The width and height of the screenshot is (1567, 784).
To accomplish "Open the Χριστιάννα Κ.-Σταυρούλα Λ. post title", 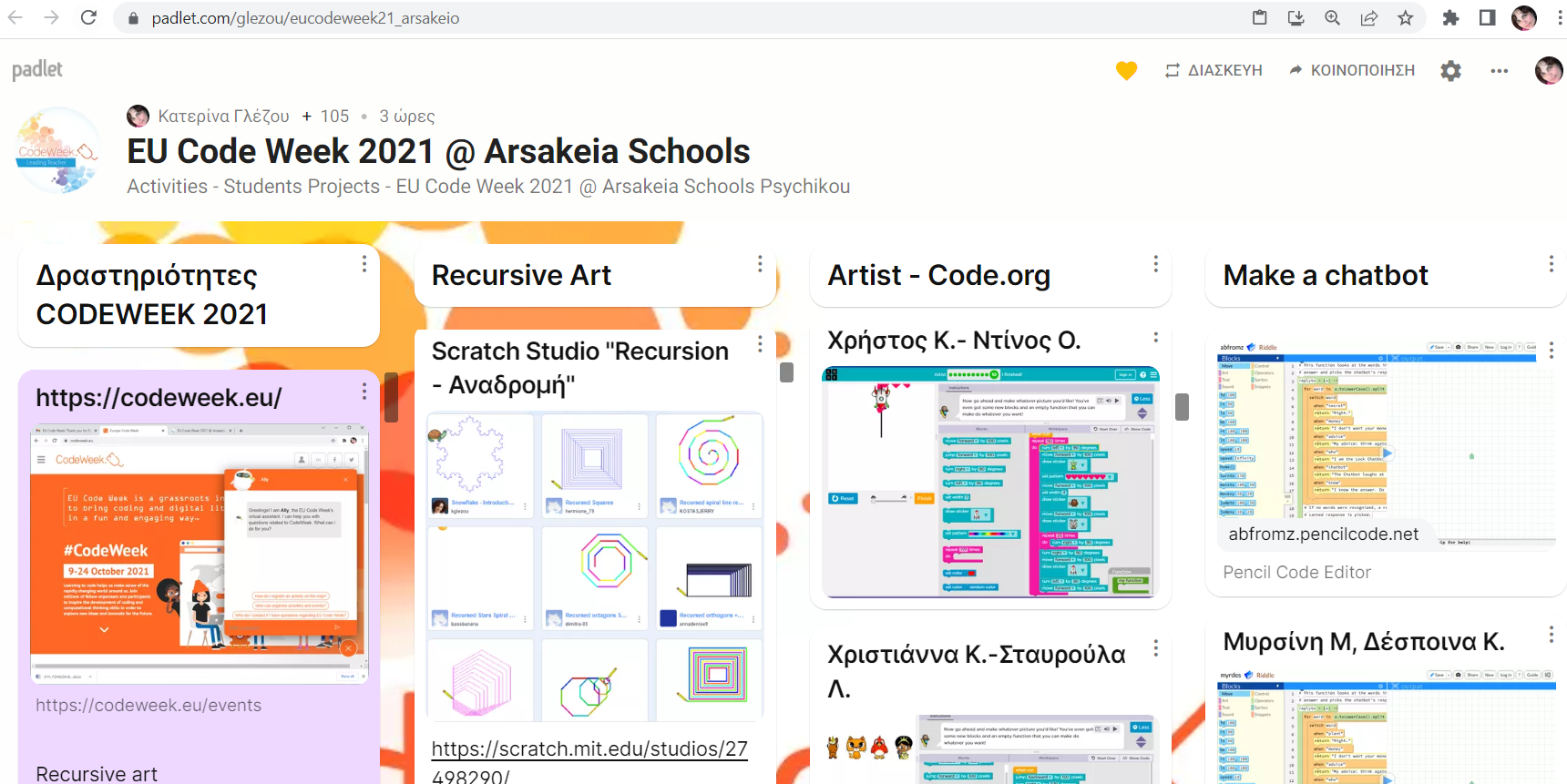I will pos(976,670).
